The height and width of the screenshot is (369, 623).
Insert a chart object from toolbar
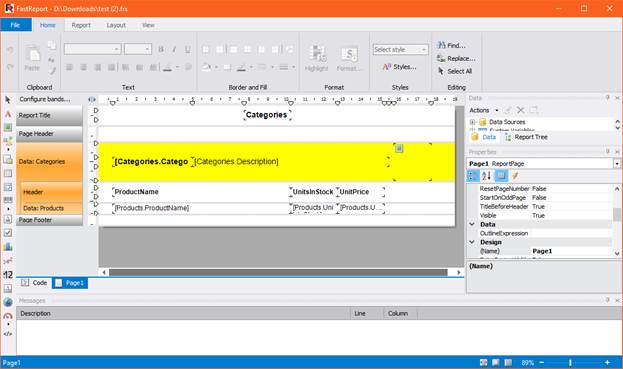pyautogui.click(x=8, y=247)
